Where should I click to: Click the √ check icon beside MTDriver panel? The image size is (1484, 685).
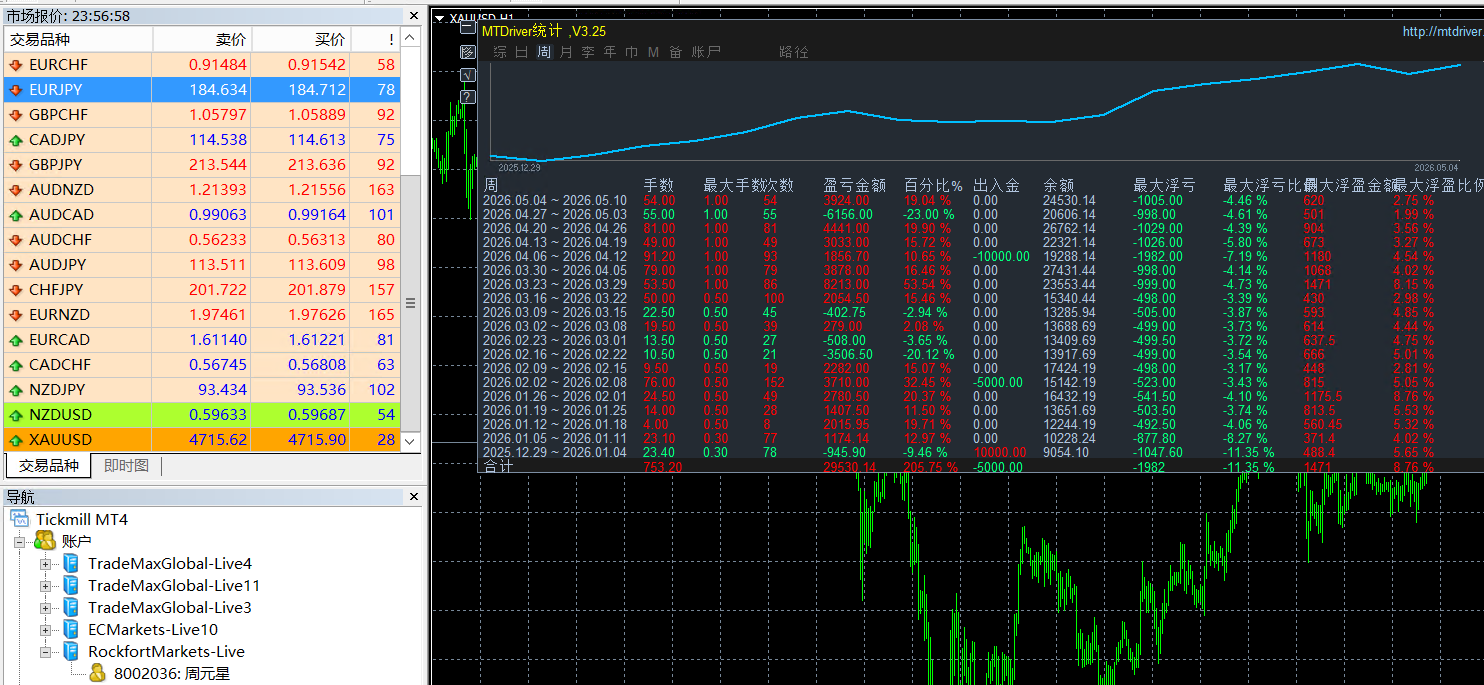[467, 75]
